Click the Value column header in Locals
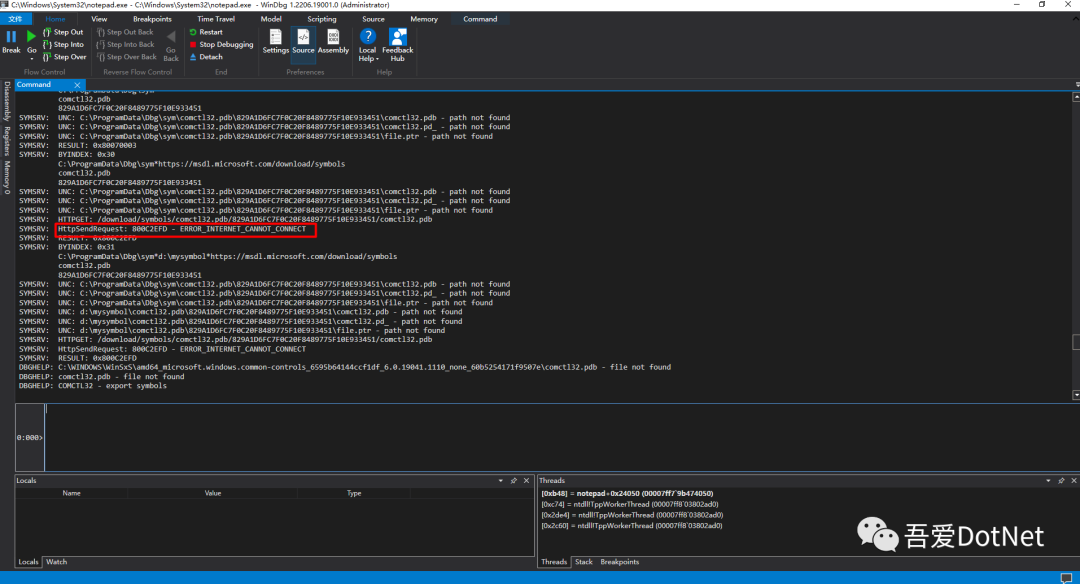This screenshot has width=1080, height=584. click(x=213, y=493)
